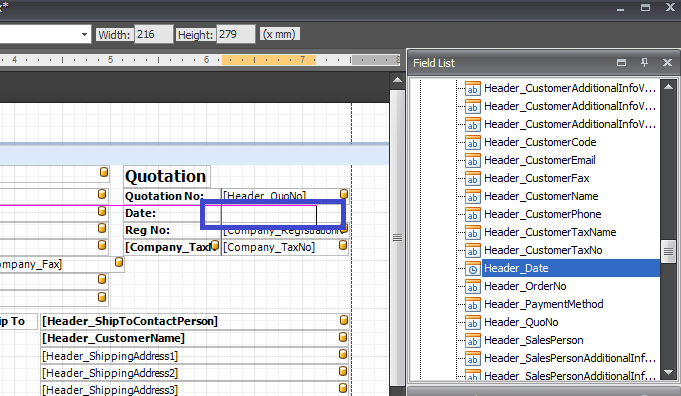Maximize the Field List panel

[x=621, y=63]
